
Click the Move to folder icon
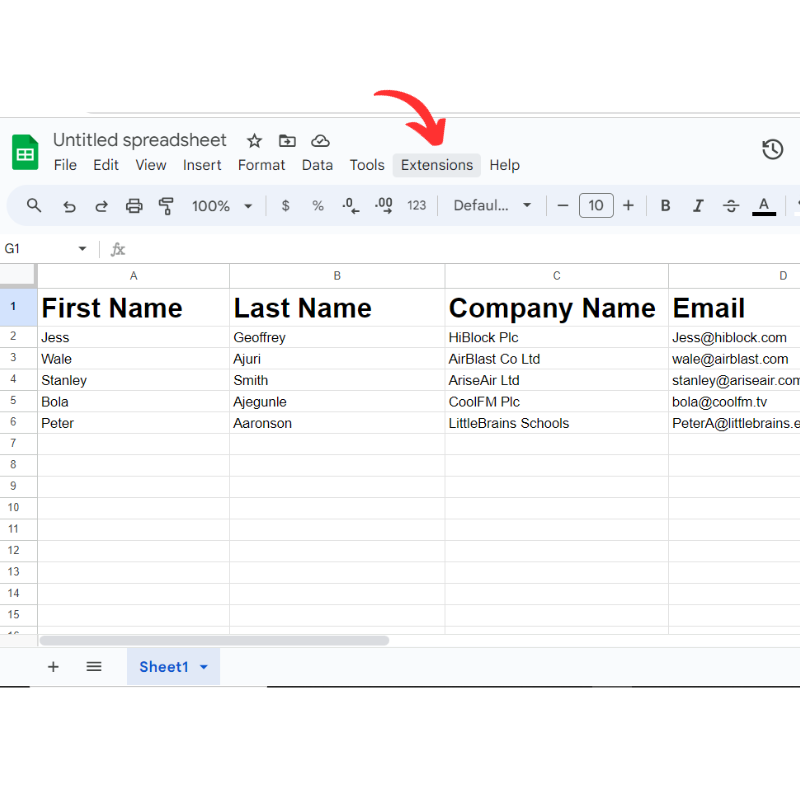(x=287, y=141)
